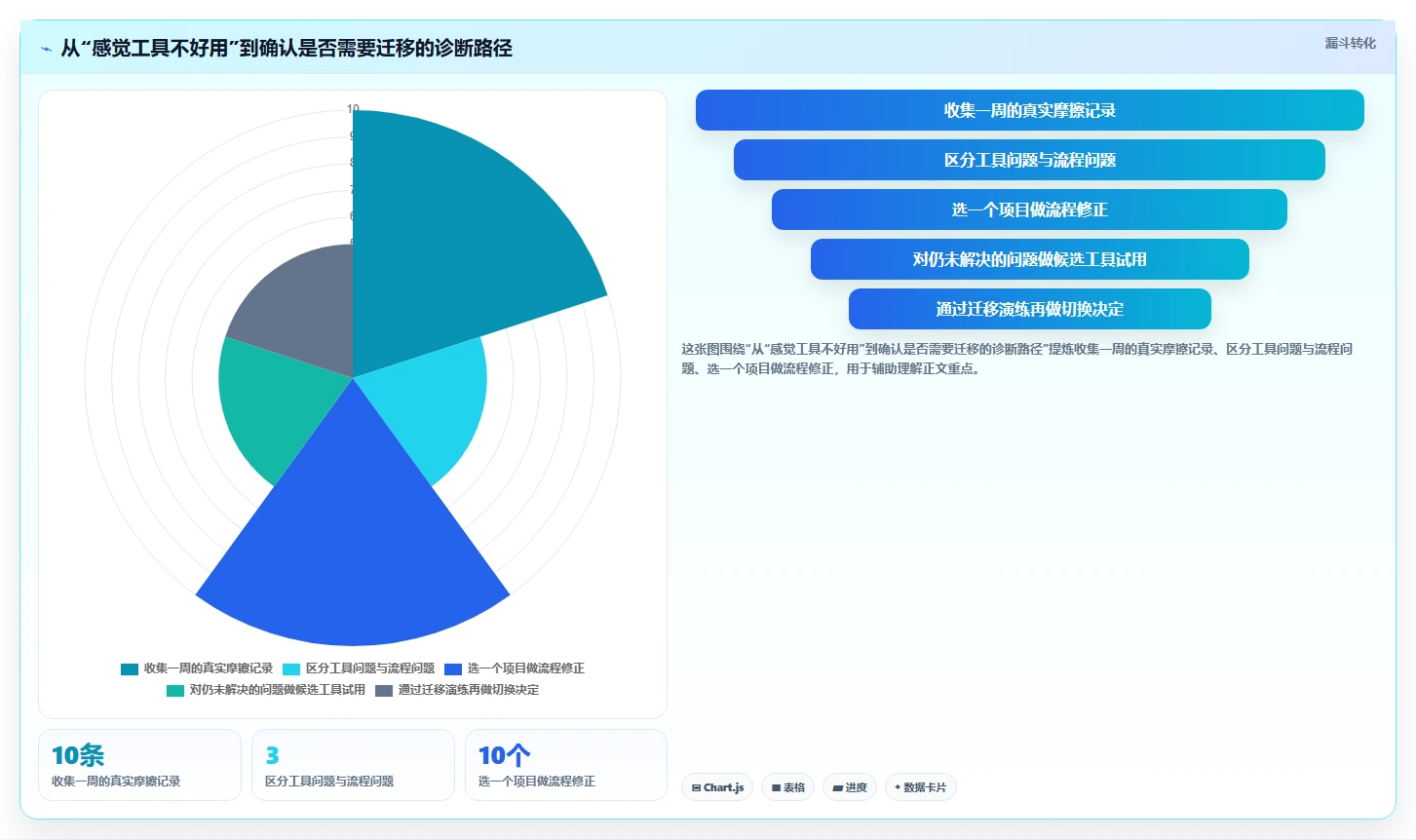This screenshot has height=840, width=1416.
Task: Select funnel stage 通过迁移演练再做切换决定
Action: click(1030, 309)
